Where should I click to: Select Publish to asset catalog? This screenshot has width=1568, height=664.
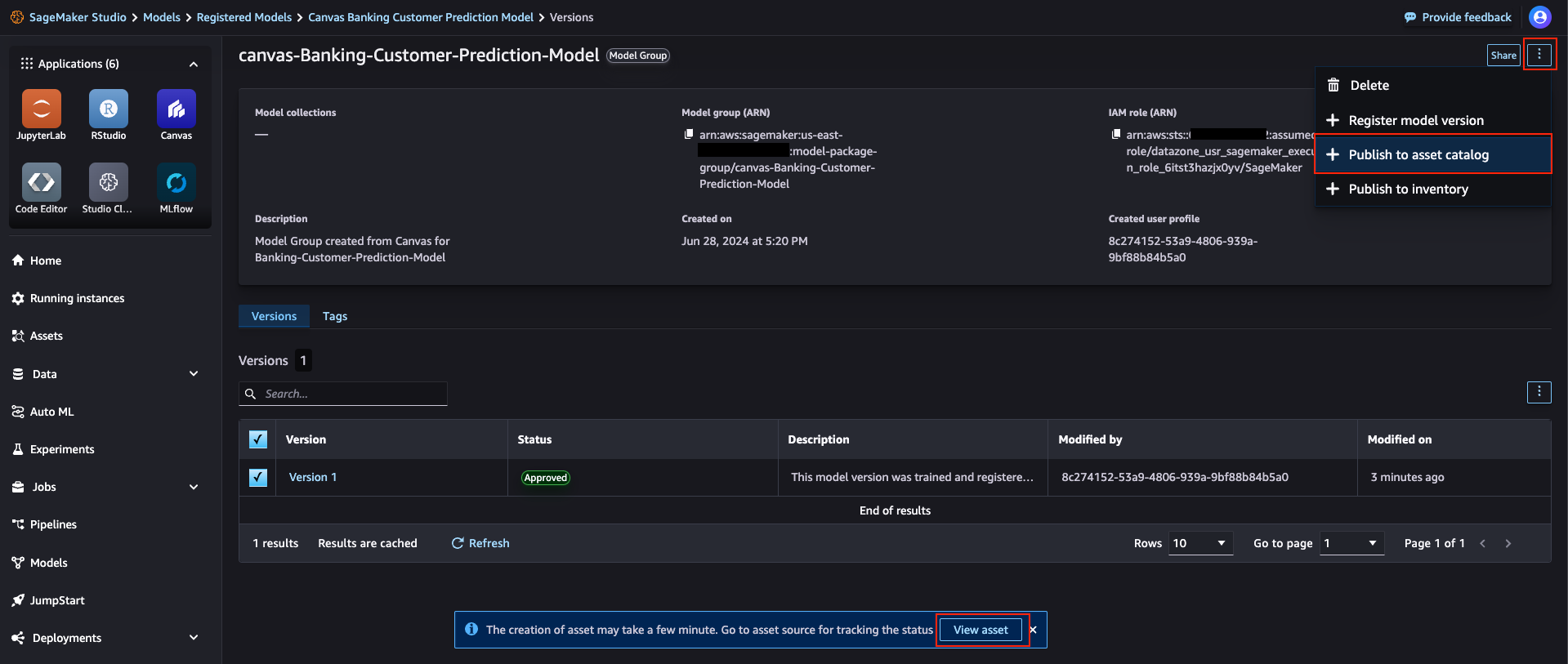[1433, 154]
